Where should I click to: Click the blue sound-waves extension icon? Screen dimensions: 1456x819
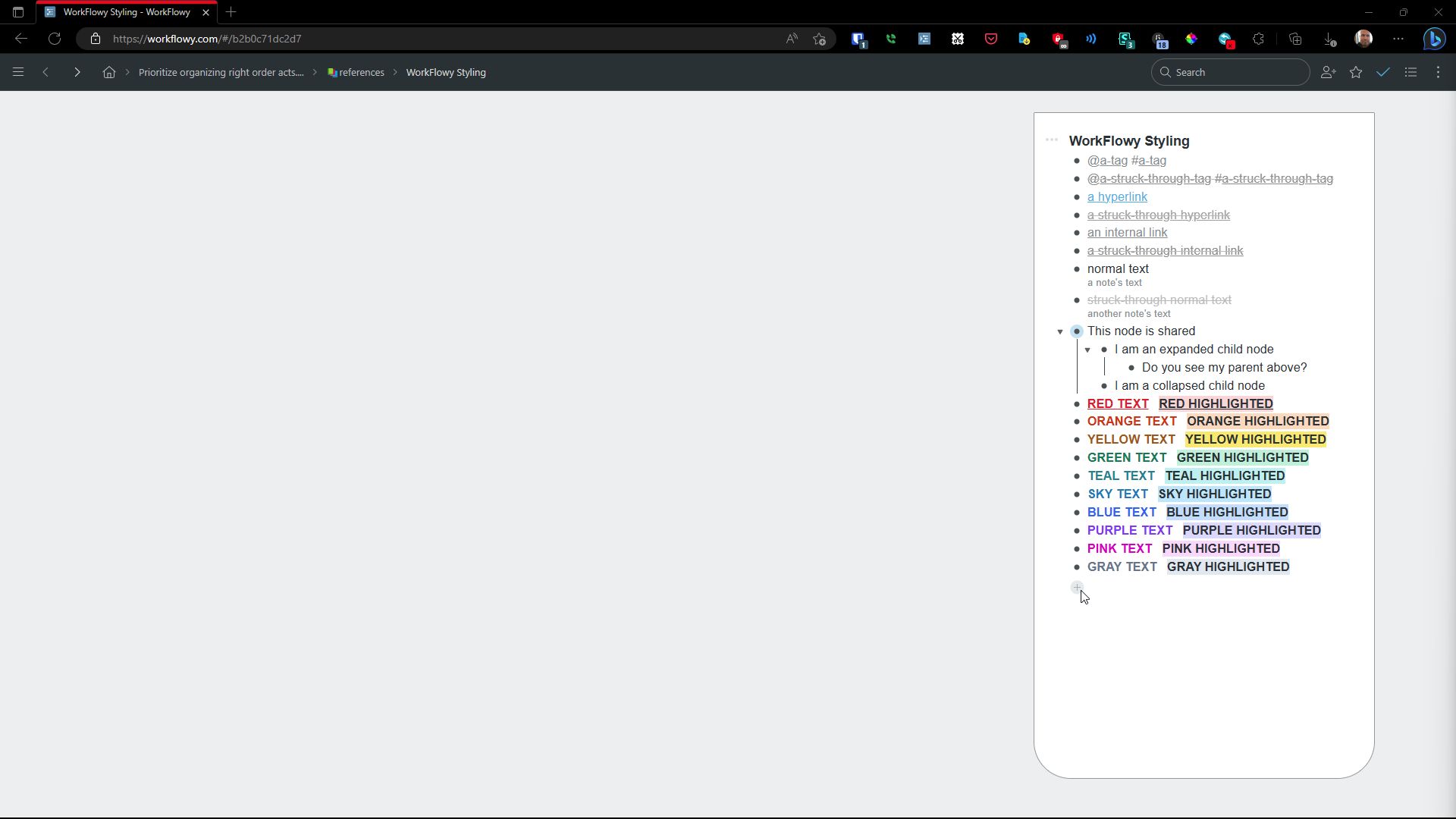point(1091,39)
